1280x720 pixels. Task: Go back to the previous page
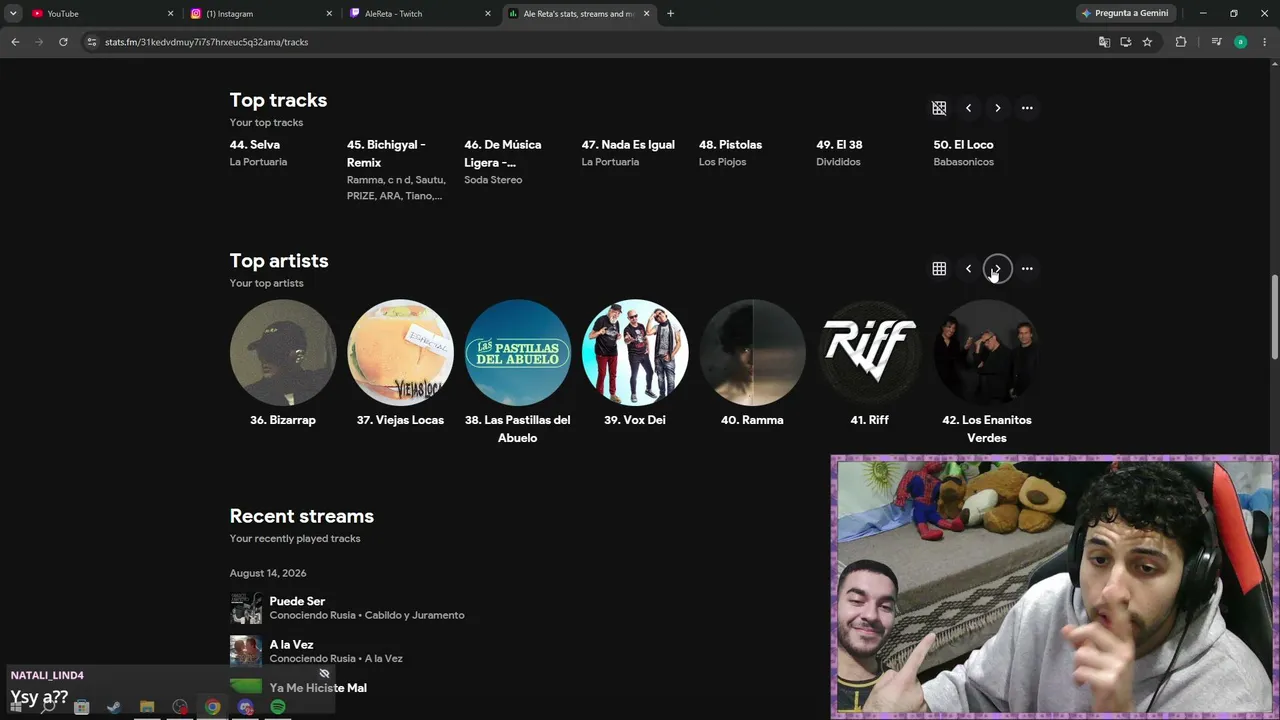click(15, 42)
